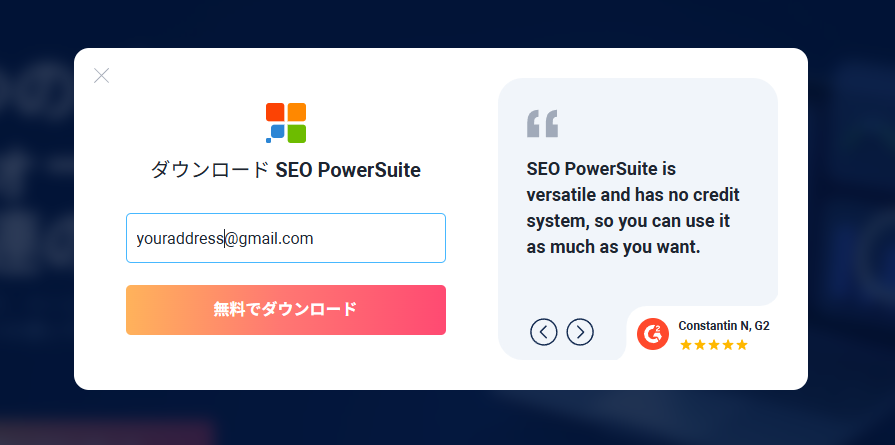895x445 pixels.
Task: Click the reviewer name Constantin N, G2
Action: (723, 326)
